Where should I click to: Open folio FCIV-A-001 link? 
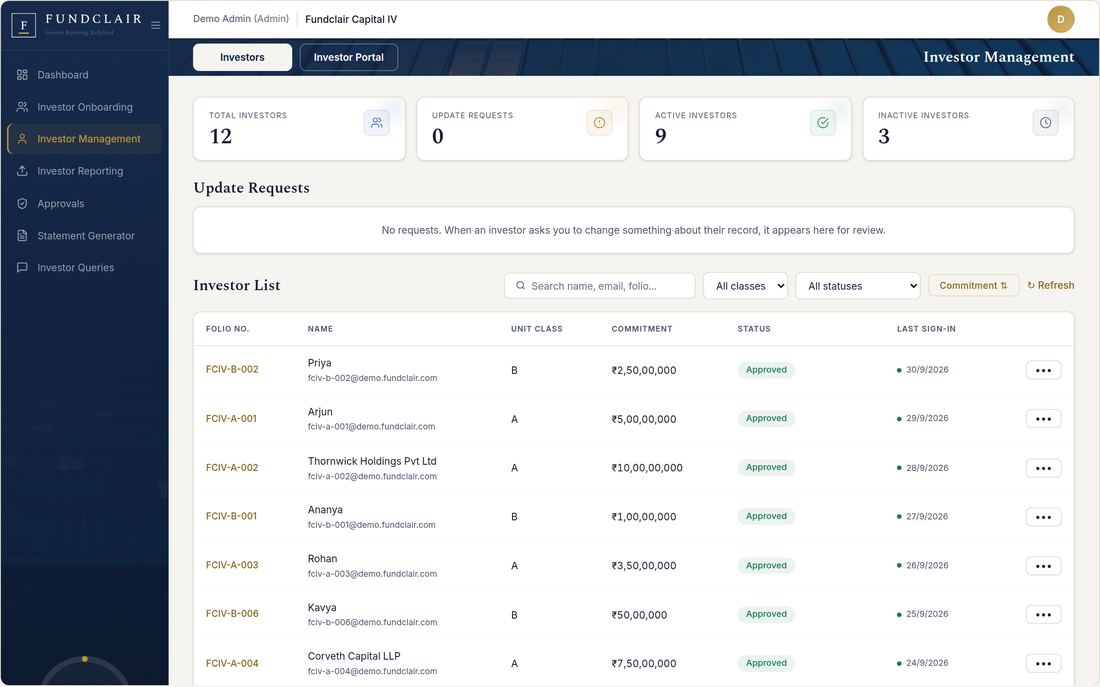[x=232, y=418]
